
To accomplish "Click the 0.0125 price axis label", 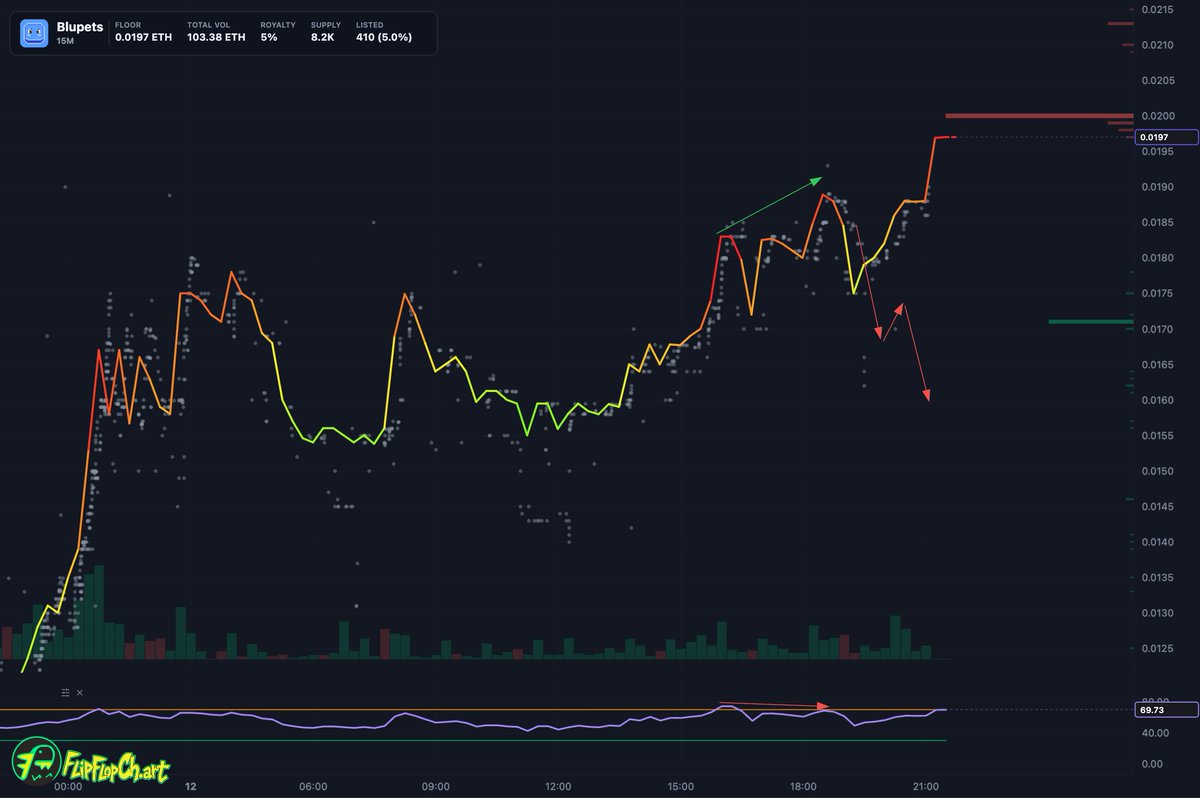I will point(1159,649).
